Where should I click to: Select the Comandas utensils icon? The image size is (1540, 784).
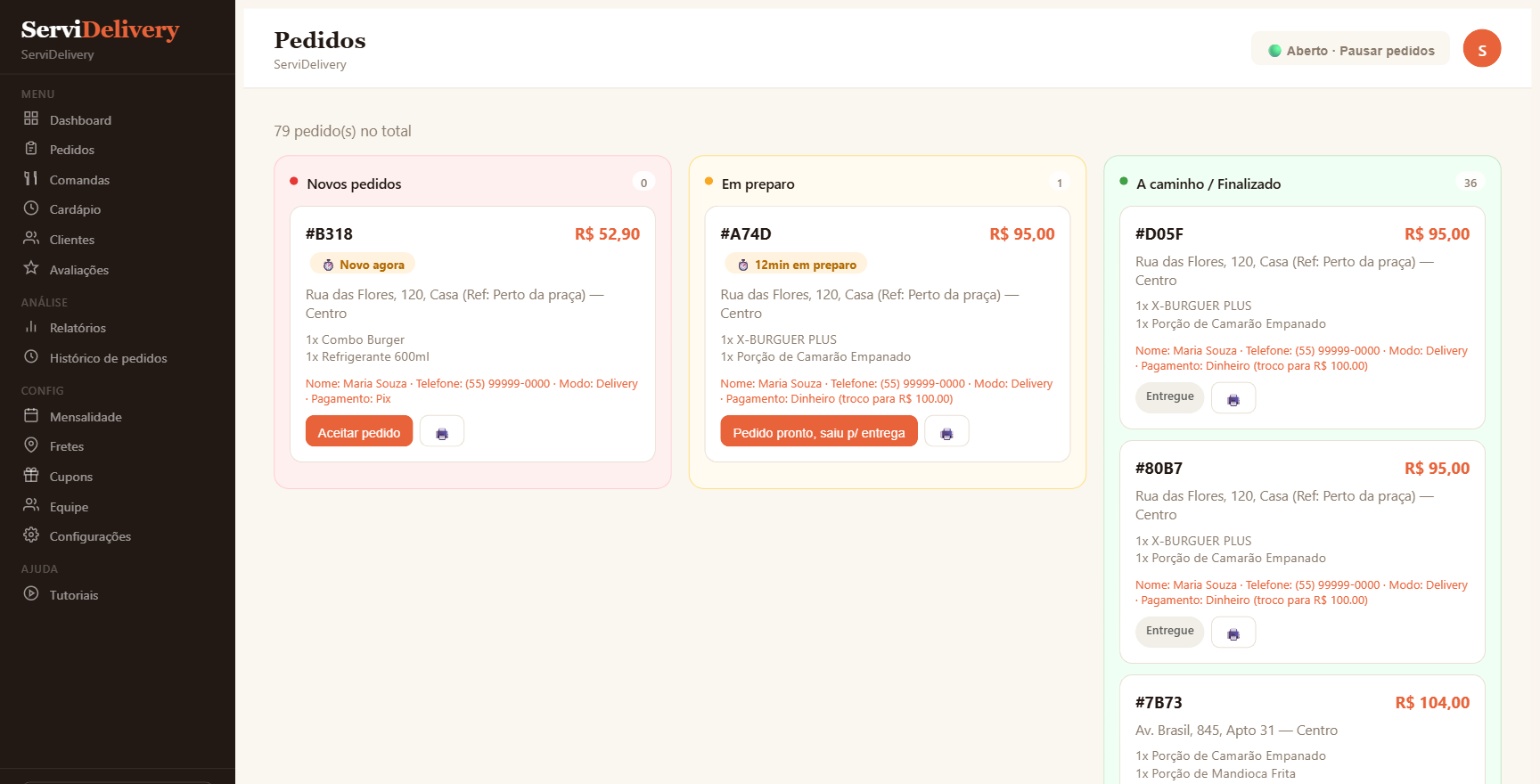pyautogui.click(x=31, y=178)
